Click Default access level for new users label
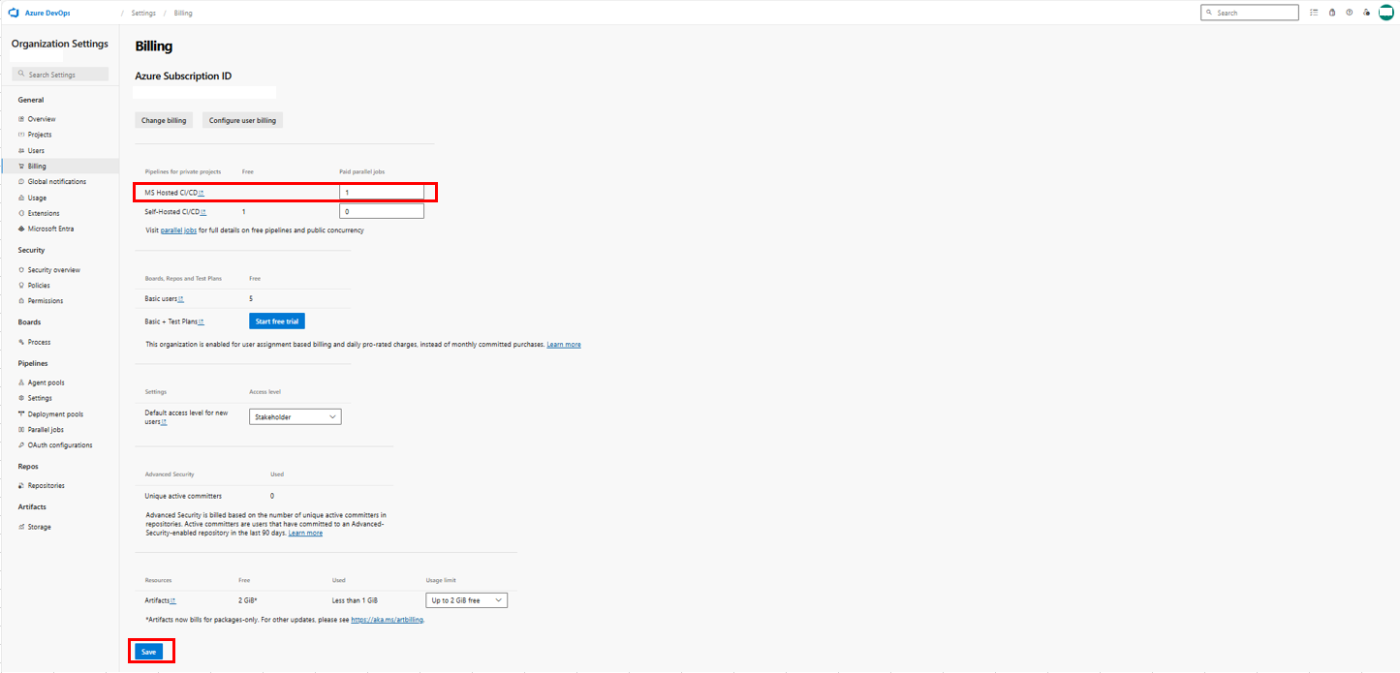This screenshot has height=673, width=1400. [x=186, y=417]
